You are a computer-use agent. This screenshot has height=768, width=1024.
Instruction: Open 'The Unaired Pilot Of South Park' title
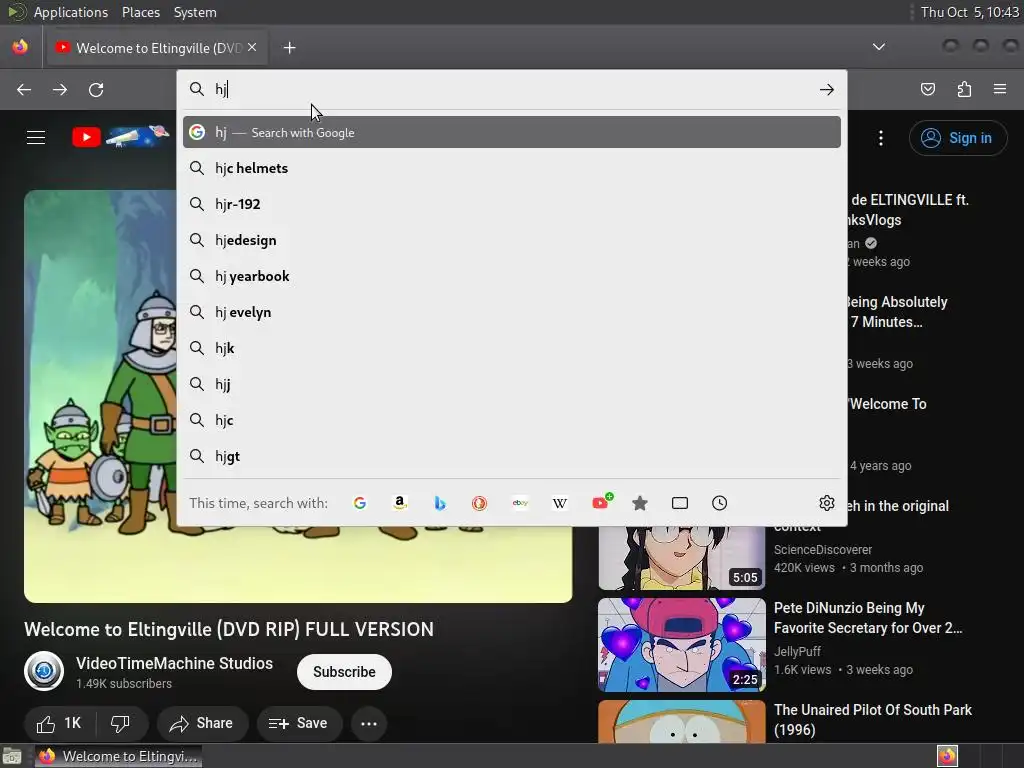coord(872,720)
